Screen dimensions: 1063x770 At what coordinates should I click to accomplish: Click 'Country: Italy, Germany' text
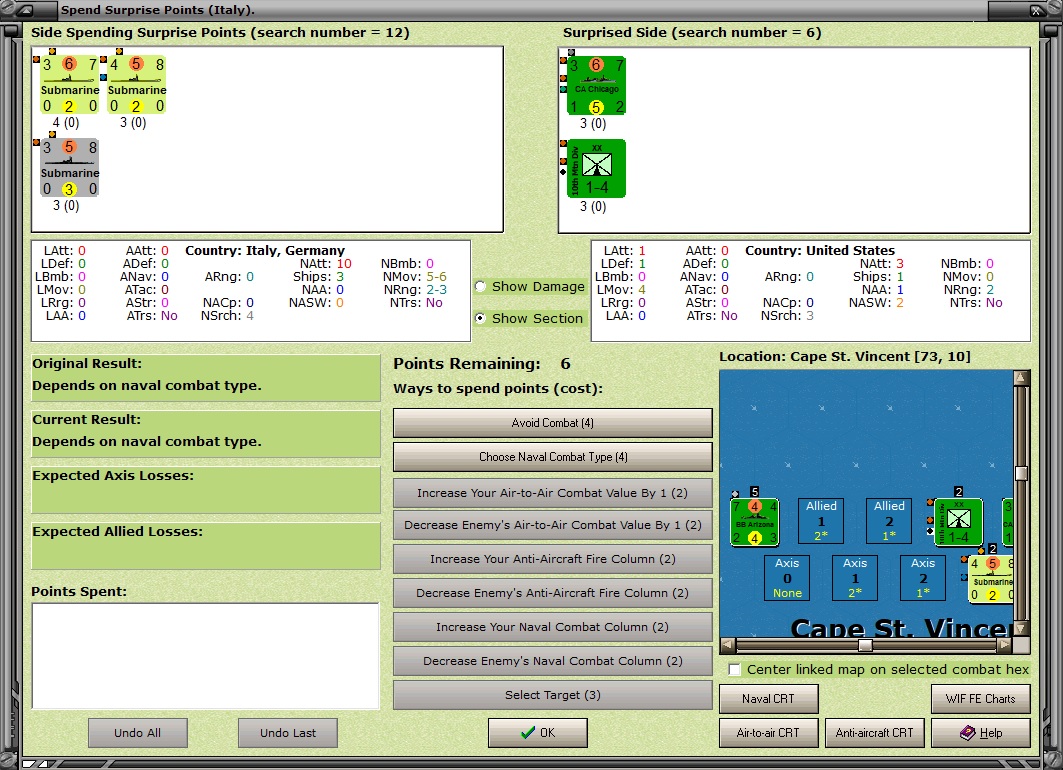click(265, 250)
